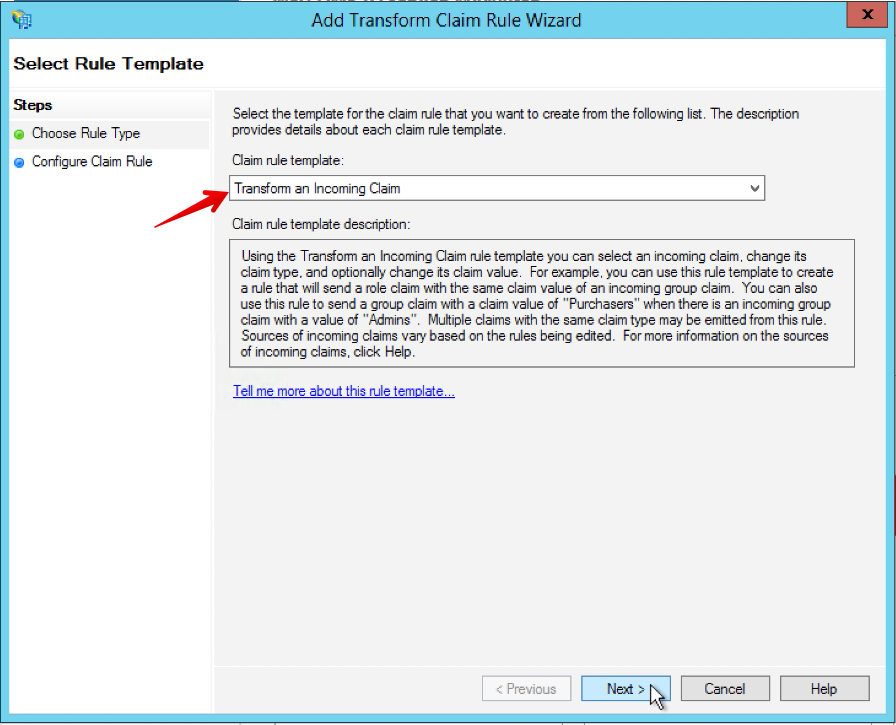Click the green bullet beside Choose Rule Type

tap(20, 134)
